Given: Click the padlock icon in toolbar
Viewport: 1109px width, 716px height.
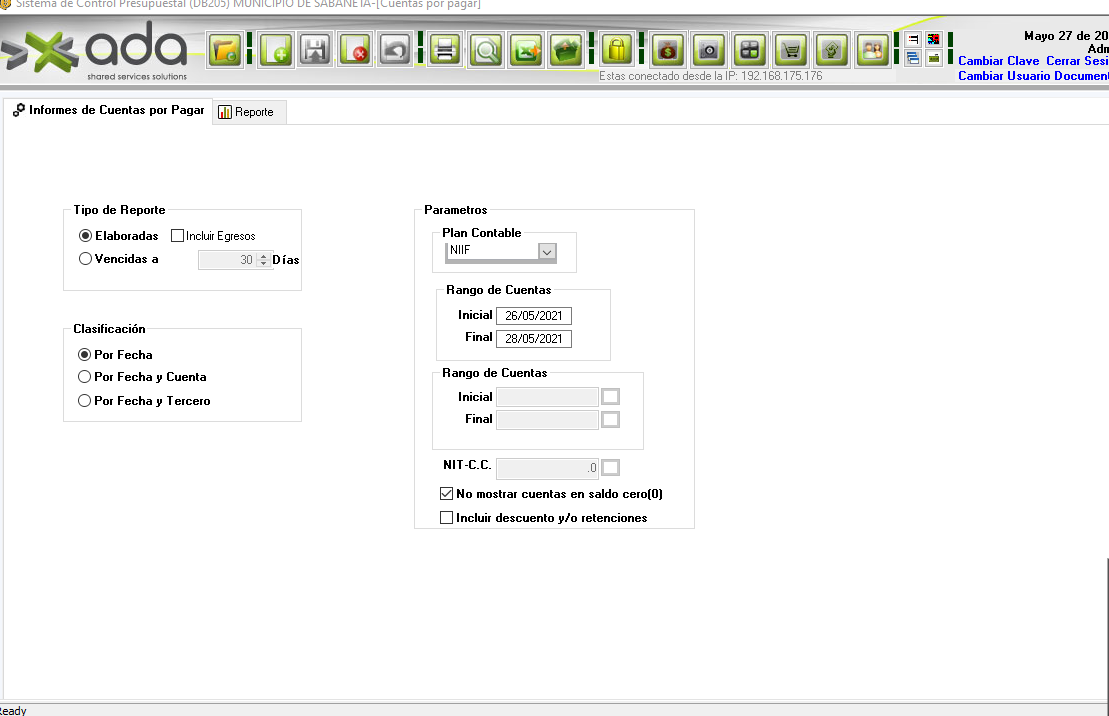Looking at the screenshot, I should click(618, 49).
